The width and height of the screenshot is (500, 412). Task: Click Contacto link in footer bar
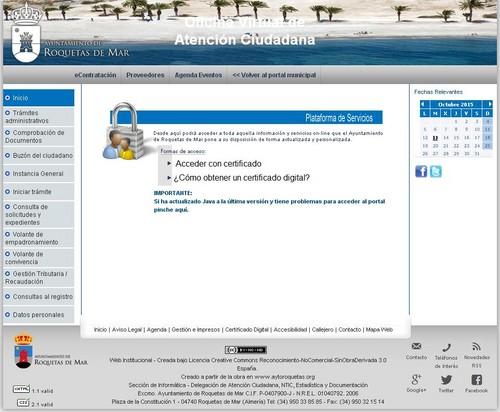click(x=350, y=329)
